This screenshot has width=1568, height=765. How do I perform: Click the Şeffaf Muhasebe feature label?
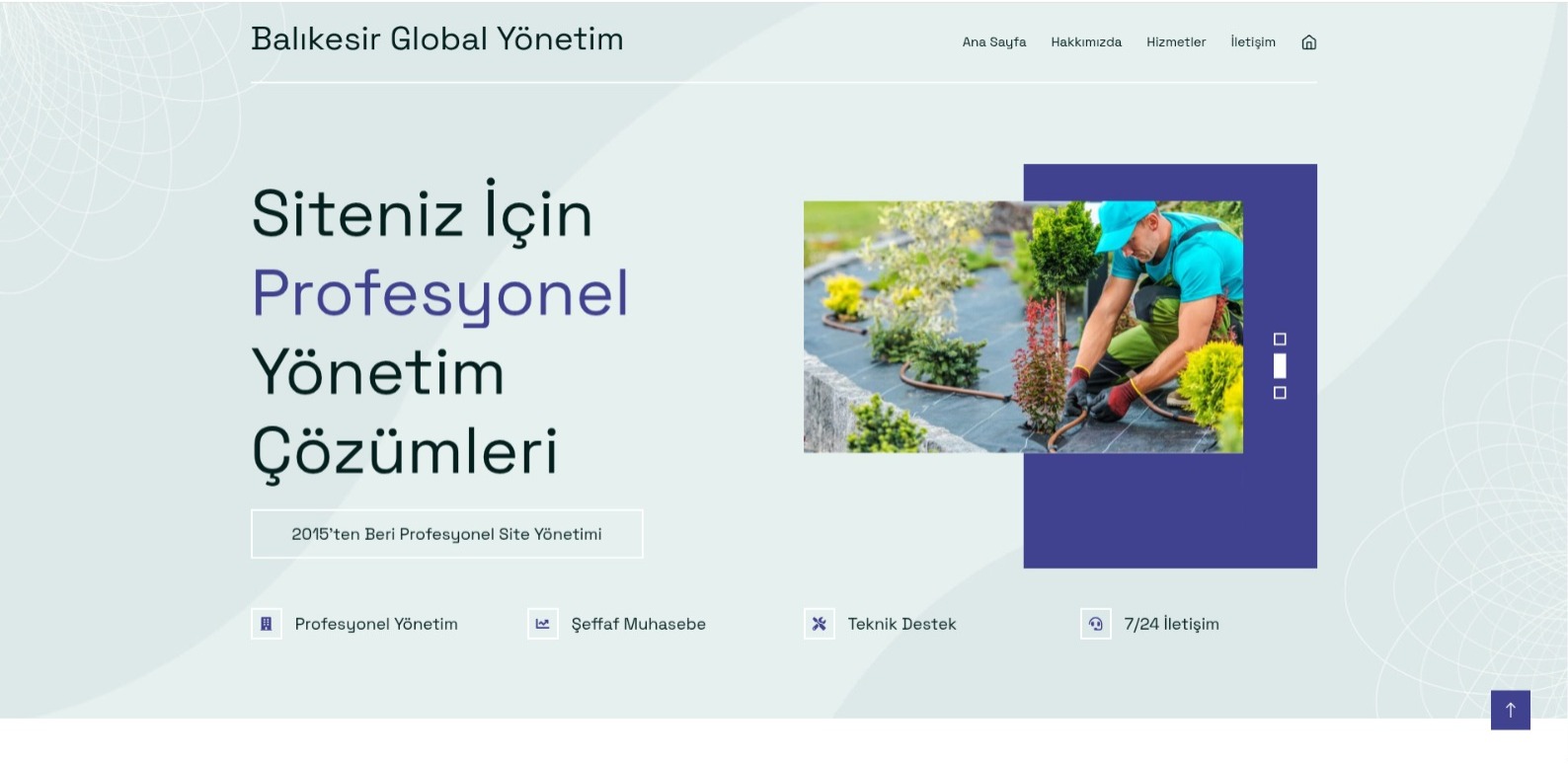click(x=639, y=624)
